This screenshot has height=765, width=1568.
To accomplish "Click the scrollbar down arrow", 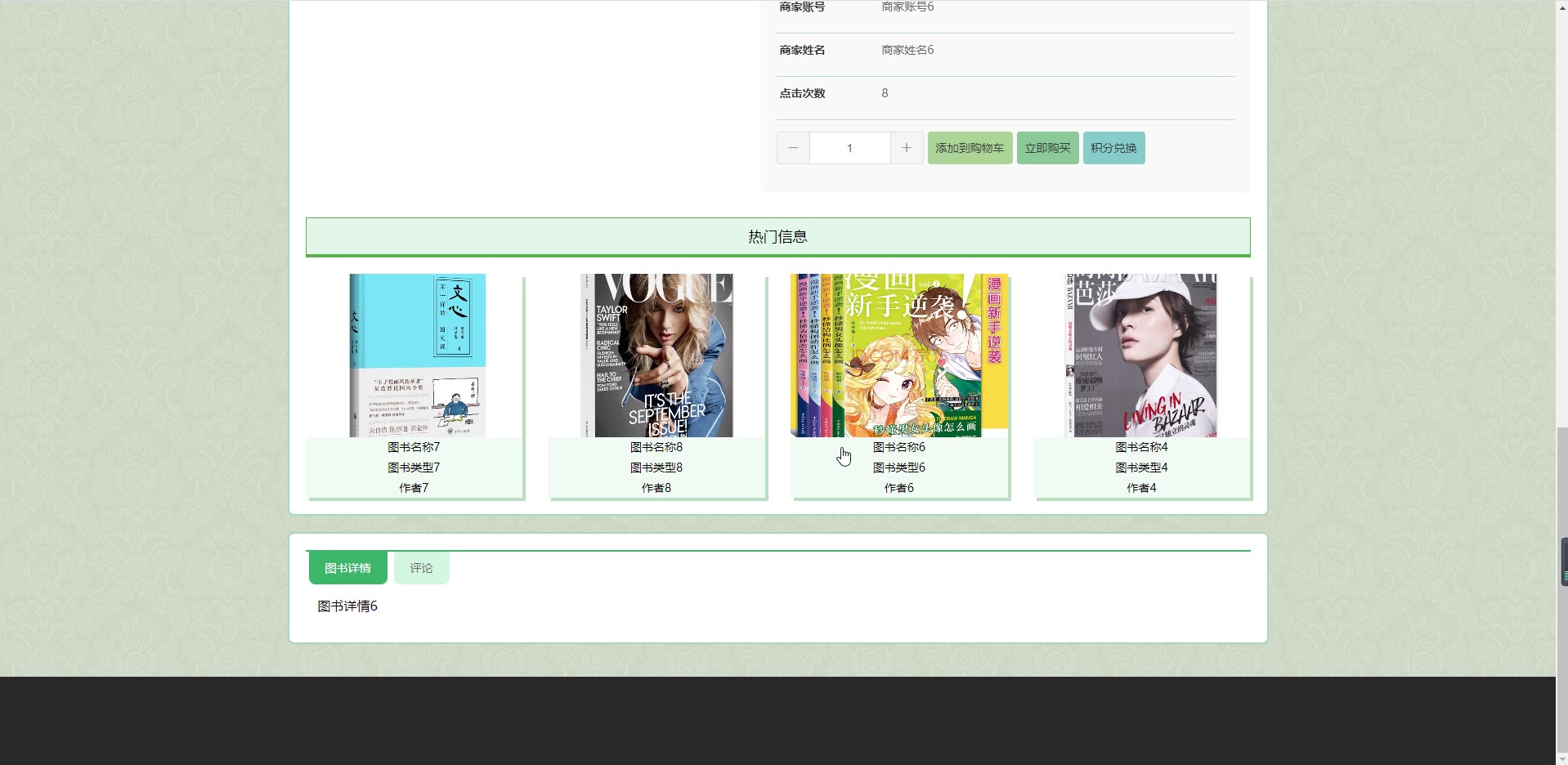I will [1561, 758].
